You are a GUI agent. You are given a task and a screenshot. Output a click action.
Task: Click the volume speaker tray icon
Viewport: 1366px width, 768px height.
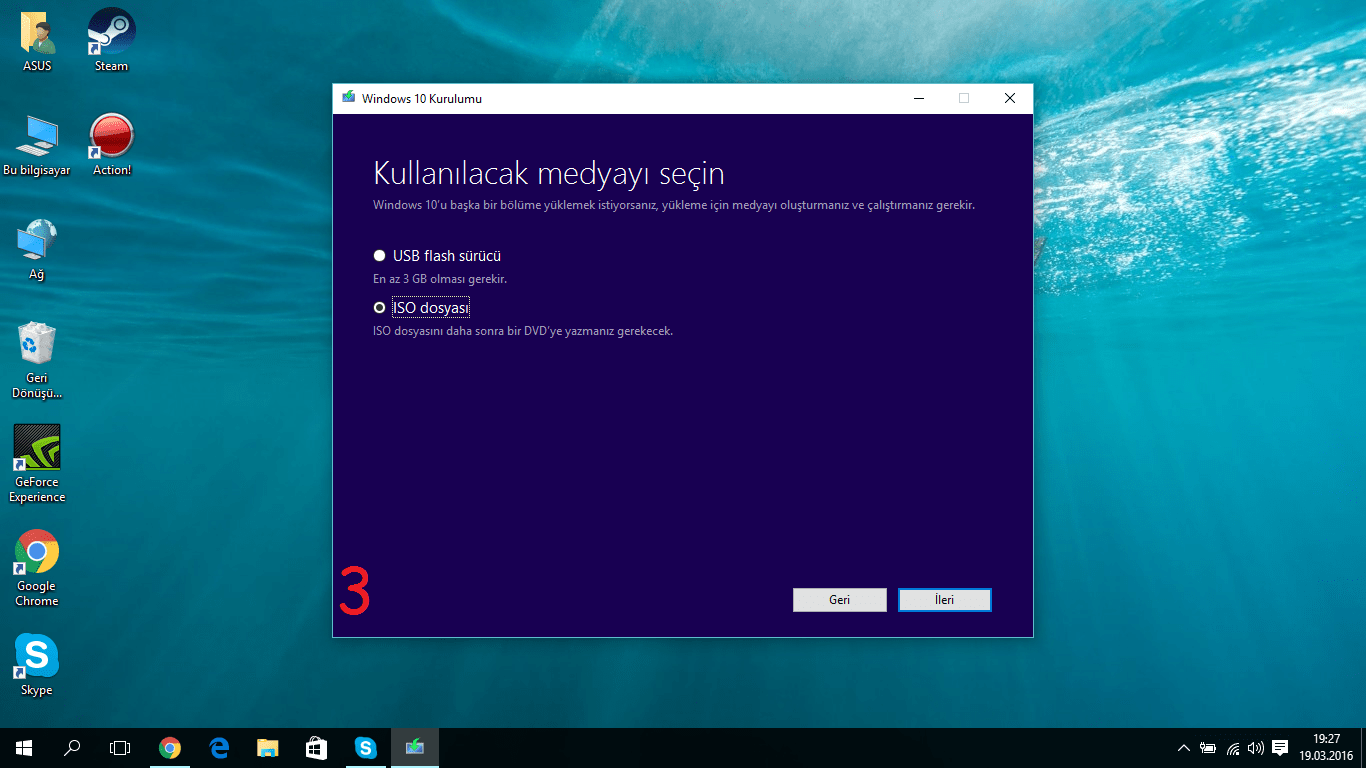1256,748
